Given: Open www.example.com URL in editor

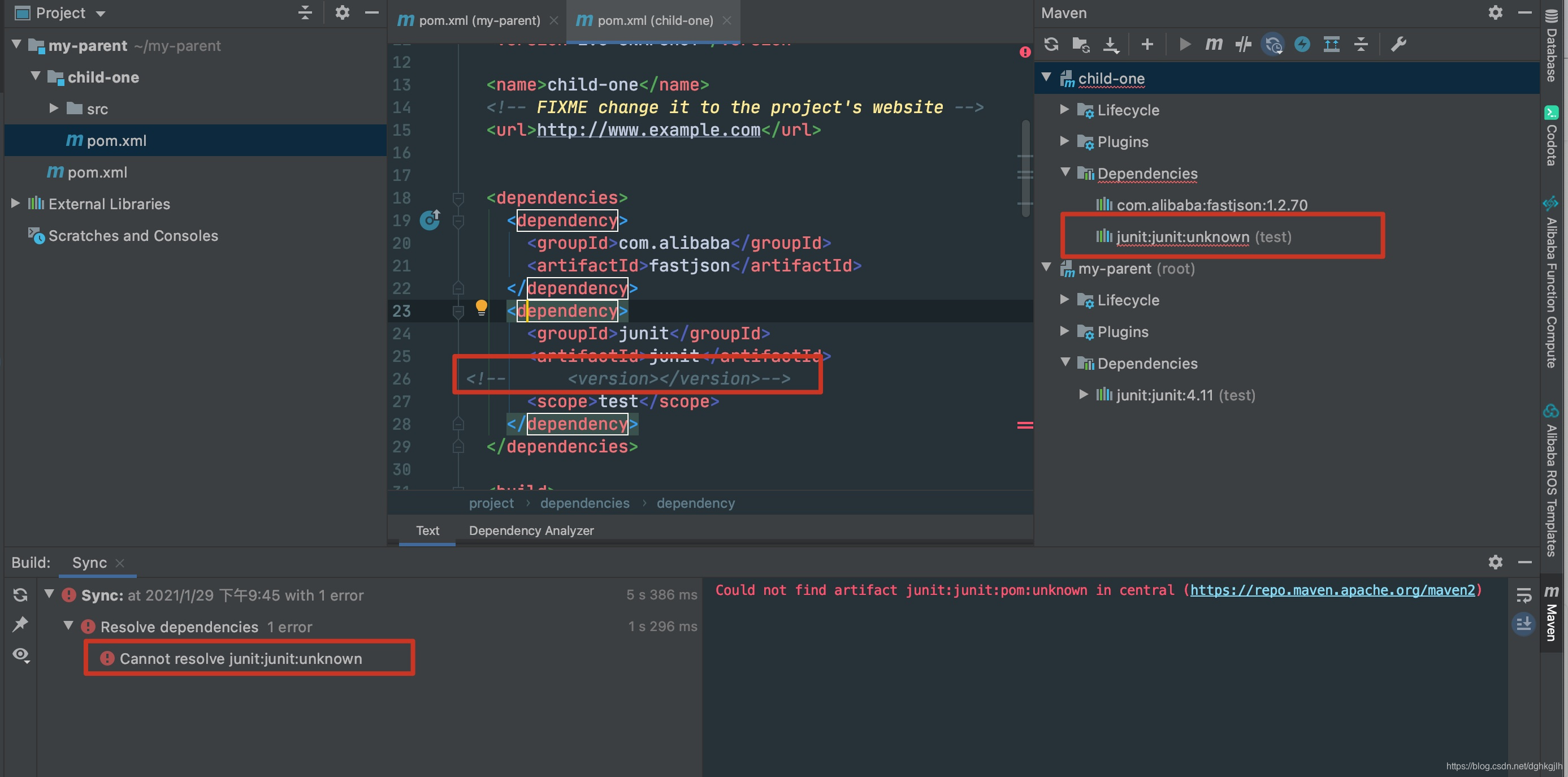Looking at the screenshot, I should pos(648,129).
